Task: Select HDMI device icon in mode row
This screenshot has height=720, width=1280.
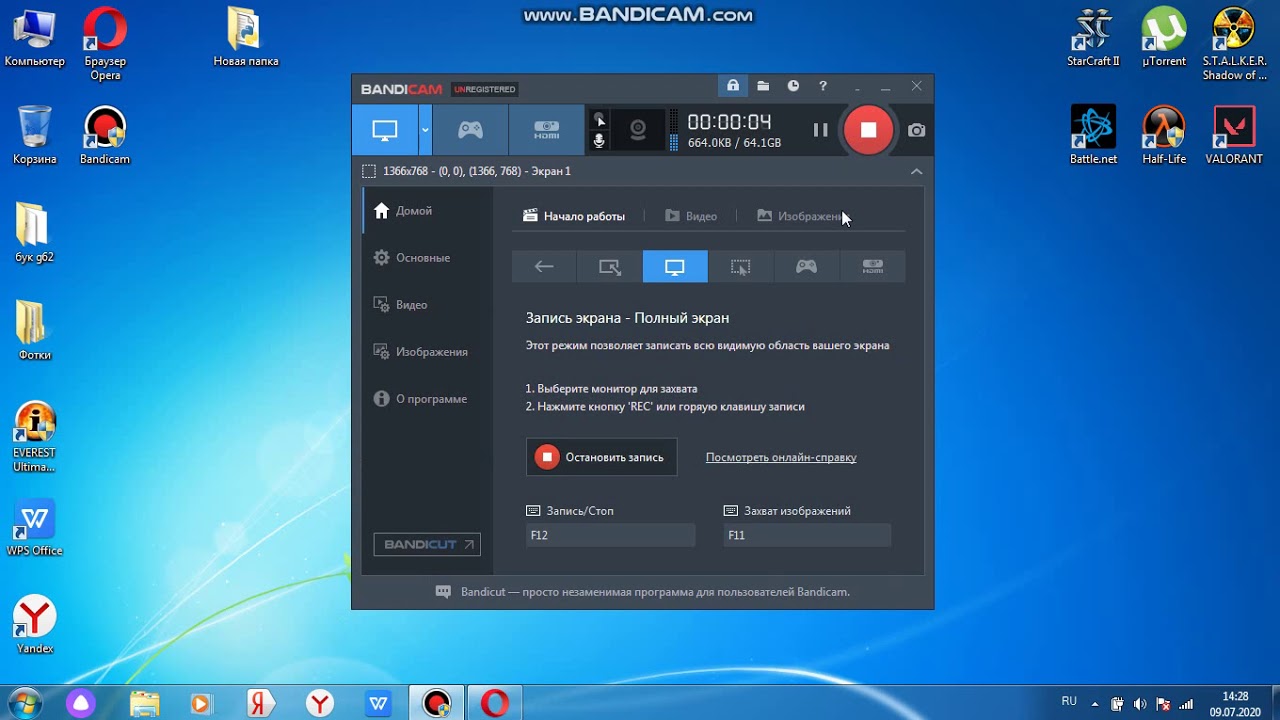Action: click(872, 267)
